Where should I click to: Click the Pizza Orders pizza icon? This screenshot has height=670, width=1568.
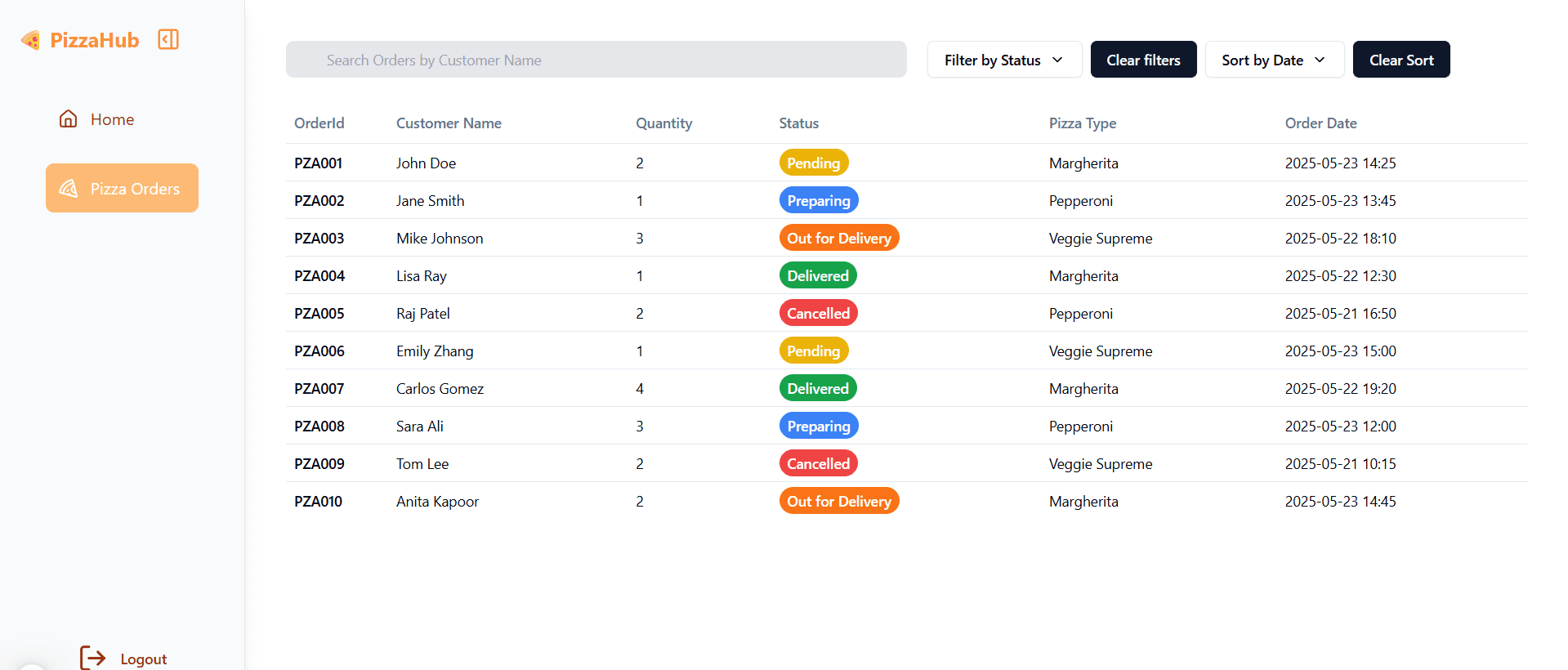69,189
